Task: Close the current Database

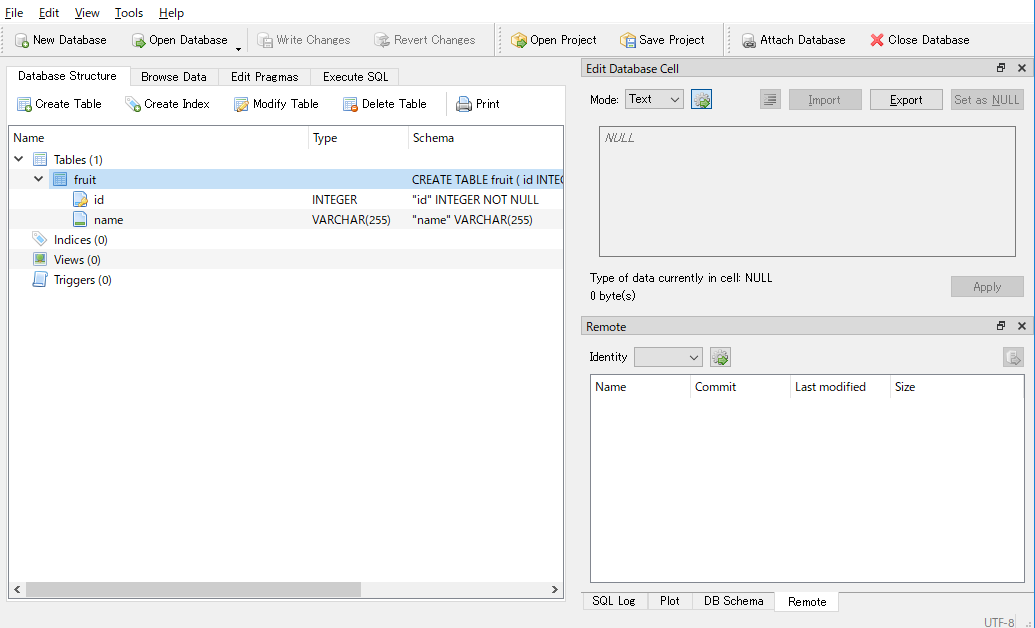Action: [919, 40]
